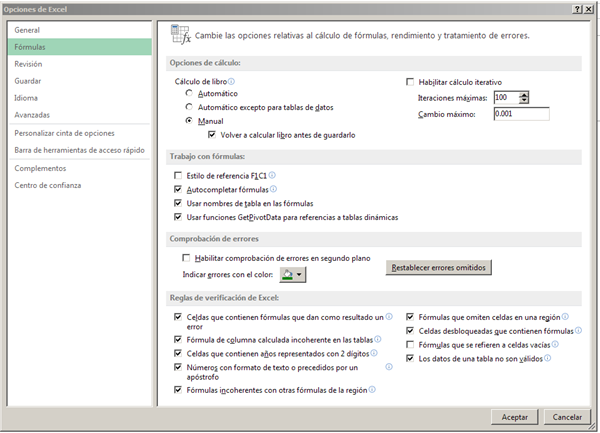The height and width of the screenshot is (433, 600).
Task: Click info icon next to Estilo de referencia F1C1
Action: coord(272,175)
